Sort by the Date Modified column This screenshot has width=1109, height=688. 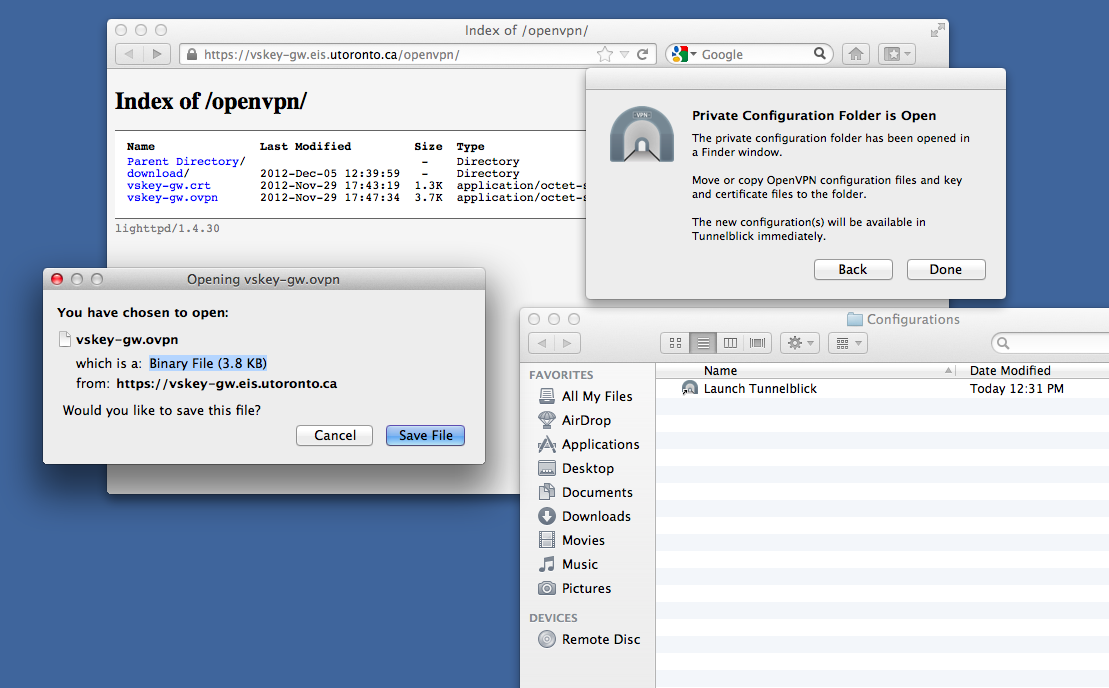coord(1033,371)
